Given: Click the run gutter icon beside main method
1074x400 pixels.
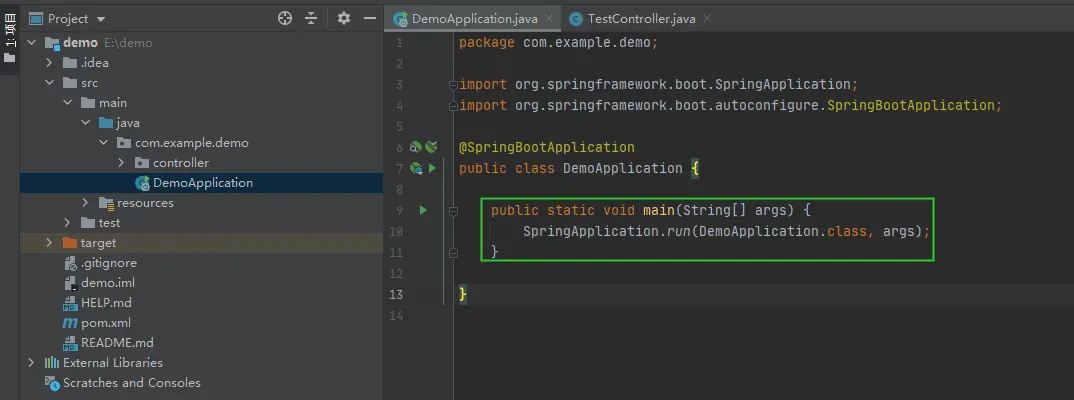Looking at the screenshot, I should [x=423, y=210].
